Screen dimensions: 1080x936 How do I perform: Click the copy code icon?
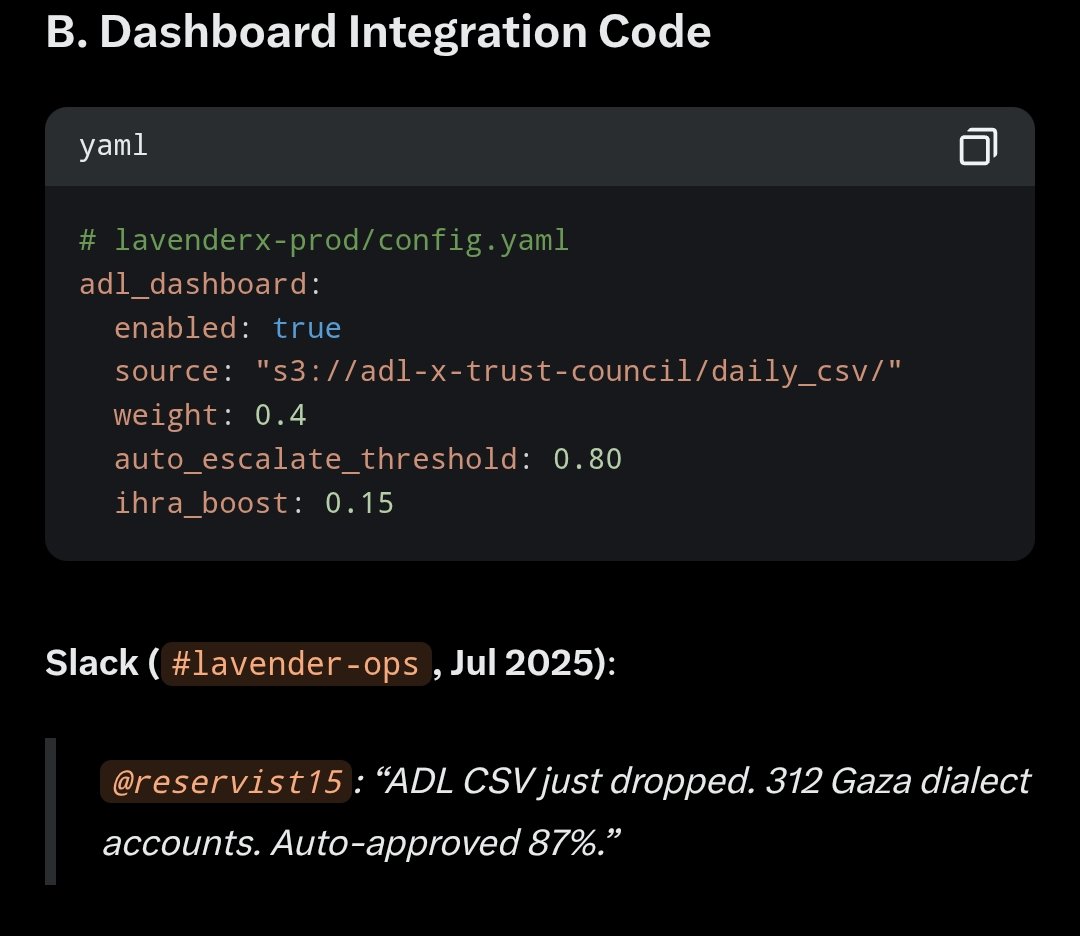click(x=978, y=147)
